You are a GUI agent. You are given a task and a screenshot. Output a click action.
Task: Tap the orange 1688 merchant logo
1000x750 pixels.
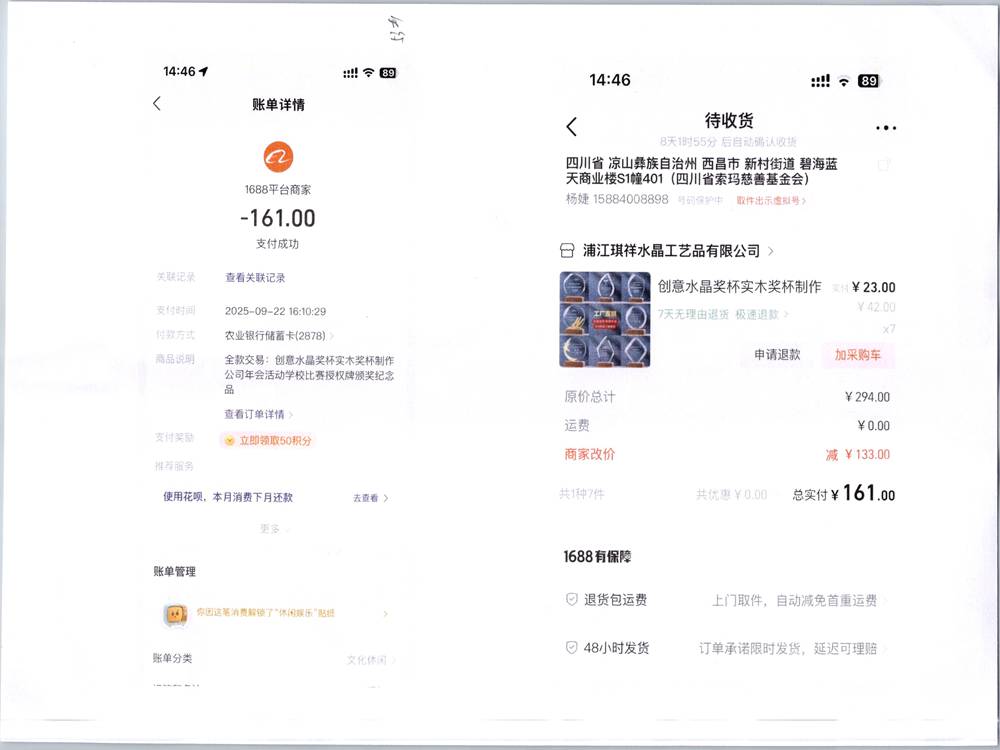(278, 157)
